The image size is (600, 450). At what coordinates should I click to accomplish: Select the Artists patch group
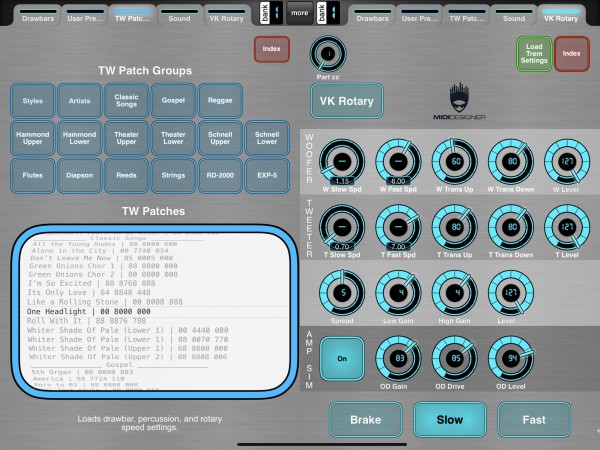pyautogui.click(x=80, y=101)
